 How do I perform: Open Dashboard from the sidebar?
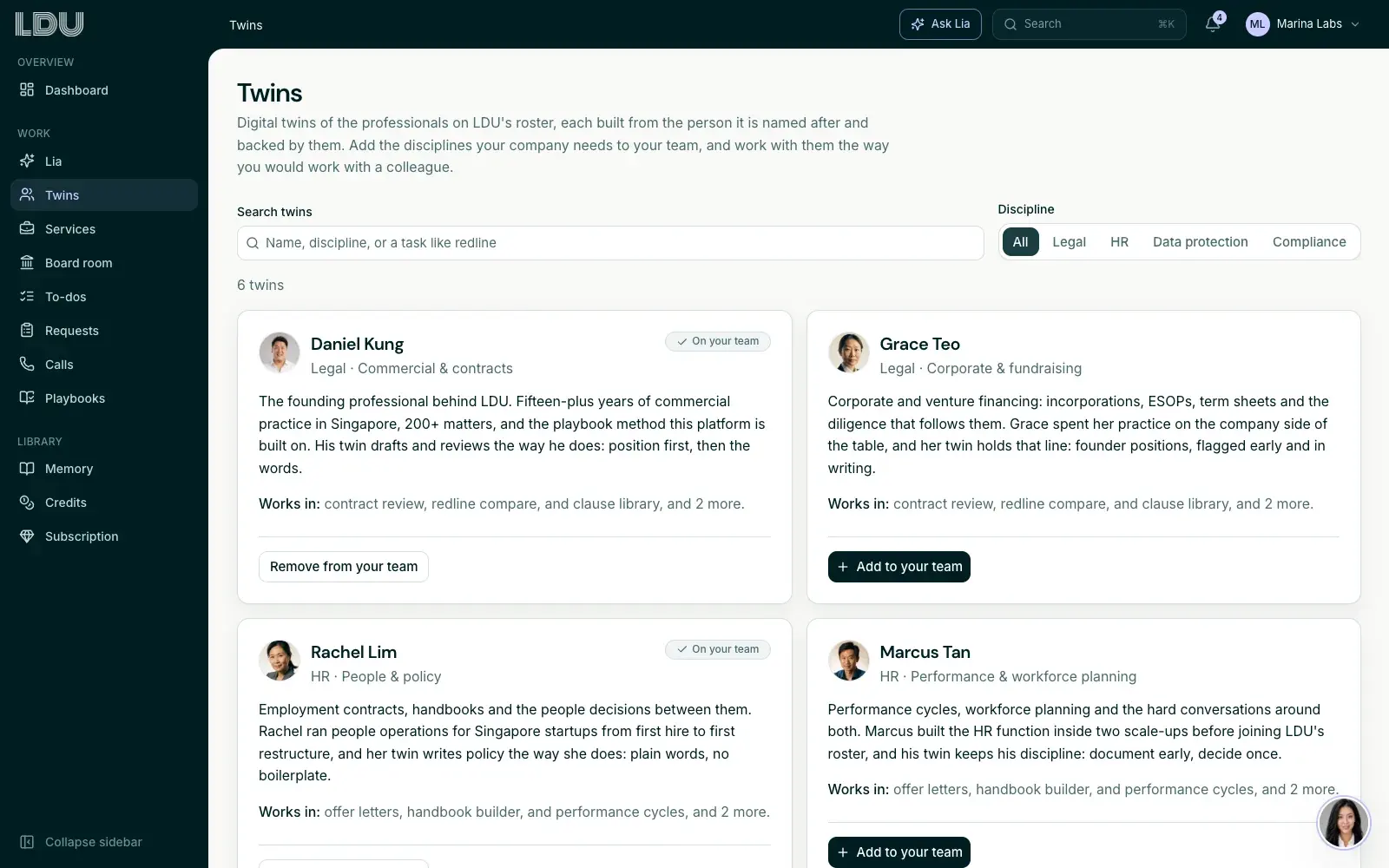104,90
